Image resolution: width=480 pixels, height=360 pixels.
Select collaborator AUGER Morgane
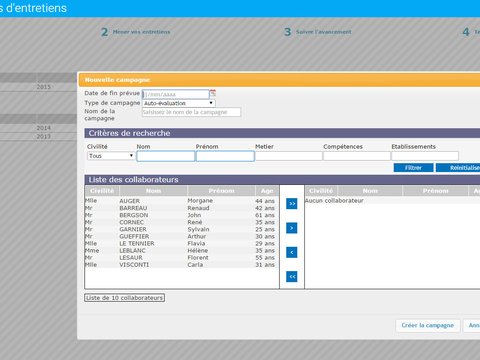pos(182,201)
